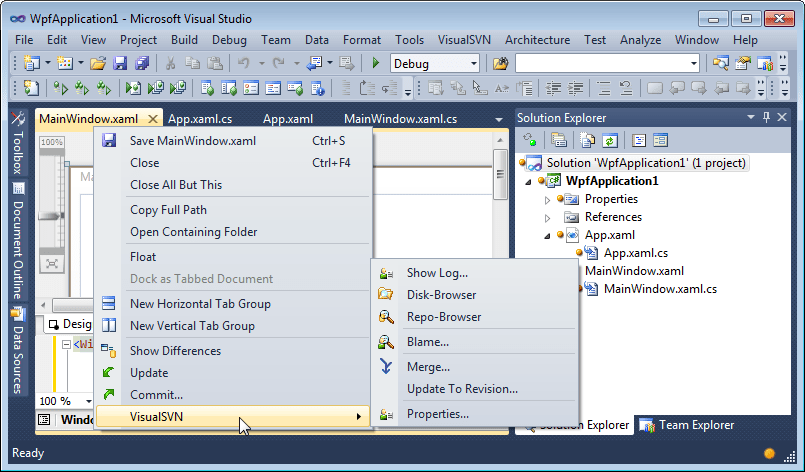Choose Float in context menu
The image size is (805, 472).
click(x=233, y=257)
